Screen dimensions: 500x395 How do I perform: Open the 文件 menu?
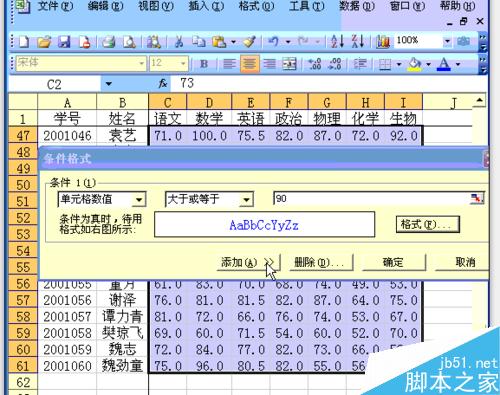(55, 6)
